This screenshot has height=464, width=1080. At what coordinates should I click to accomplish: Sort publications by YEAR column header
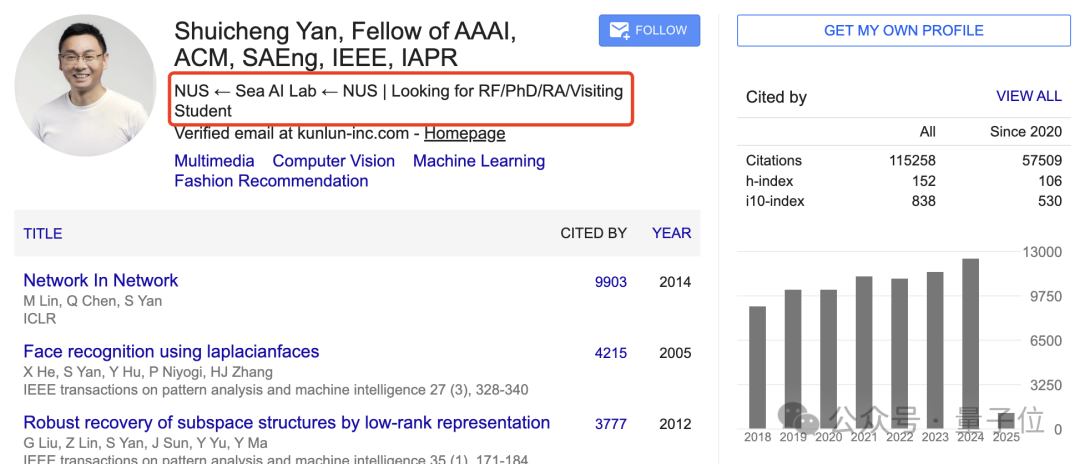[671, 233]
